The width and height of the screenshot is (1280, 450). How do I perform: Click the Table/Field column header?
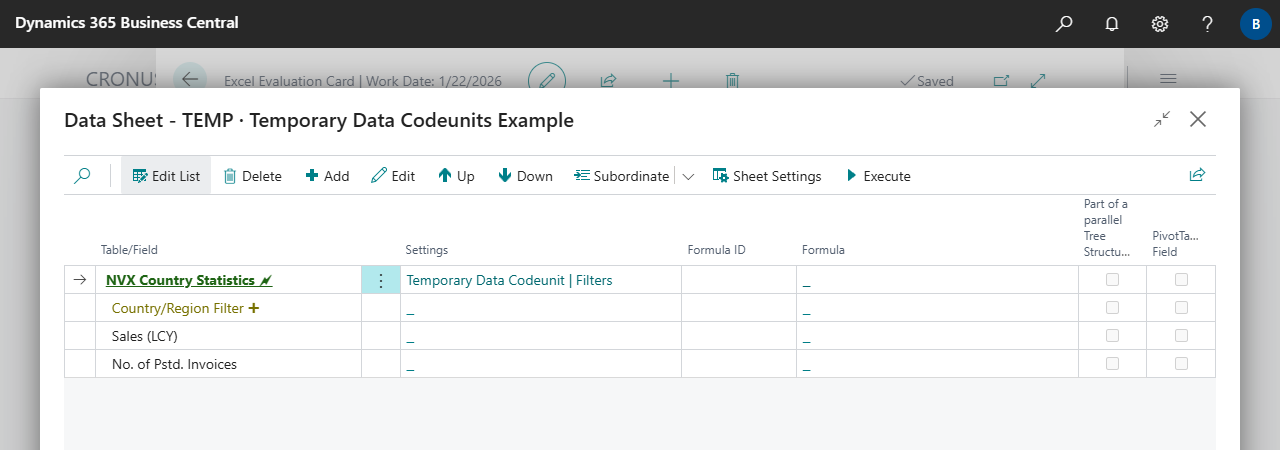point(129,250)
